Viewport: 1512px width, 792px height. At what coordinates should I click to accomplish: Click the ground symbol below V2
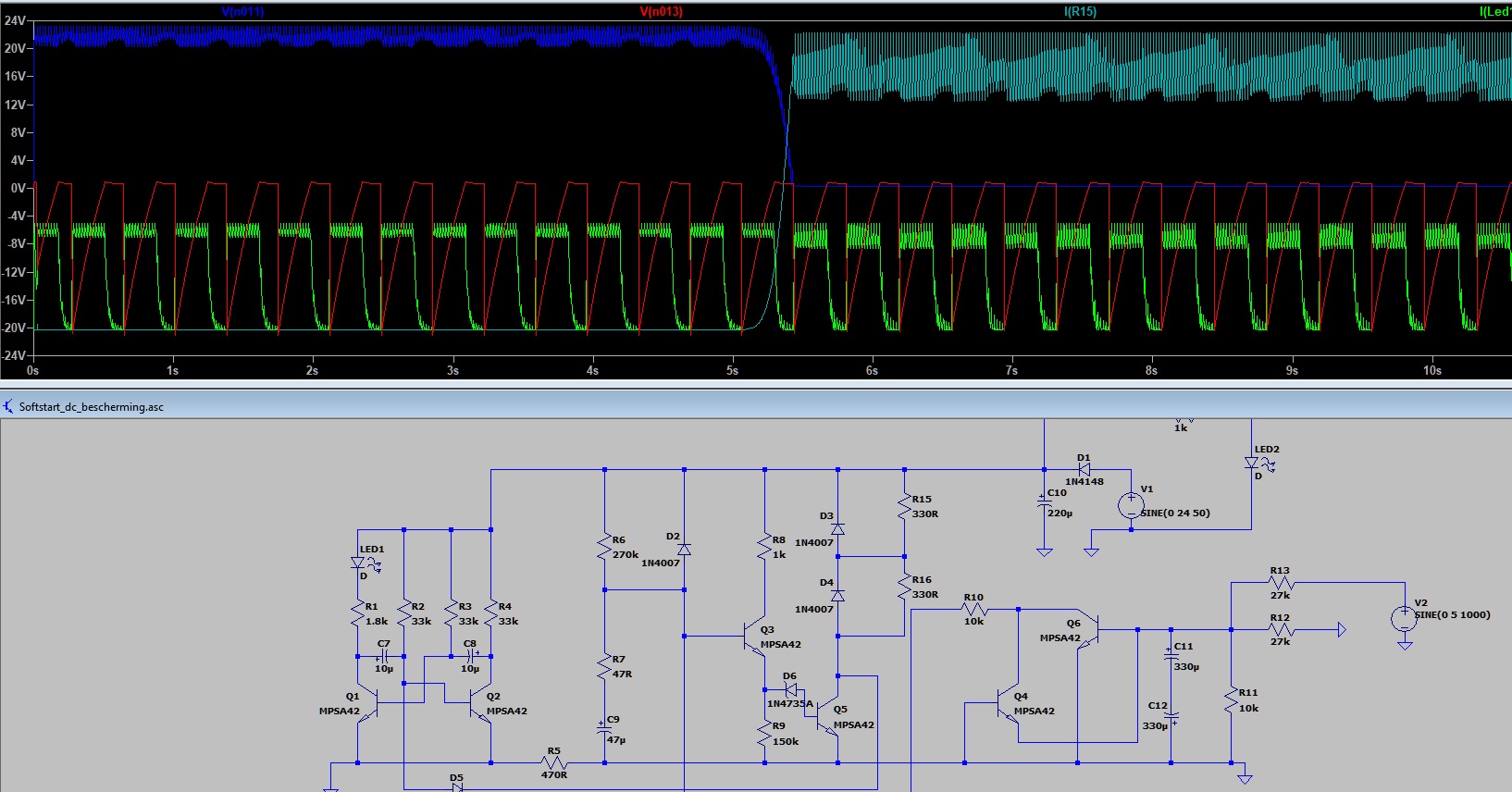point(1405,645)
